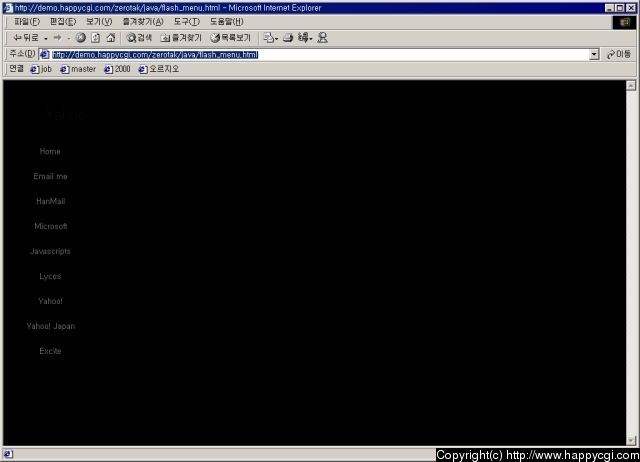Open the job links bar shortcut
The image size is (640, 462).
[x=41, y=69]
